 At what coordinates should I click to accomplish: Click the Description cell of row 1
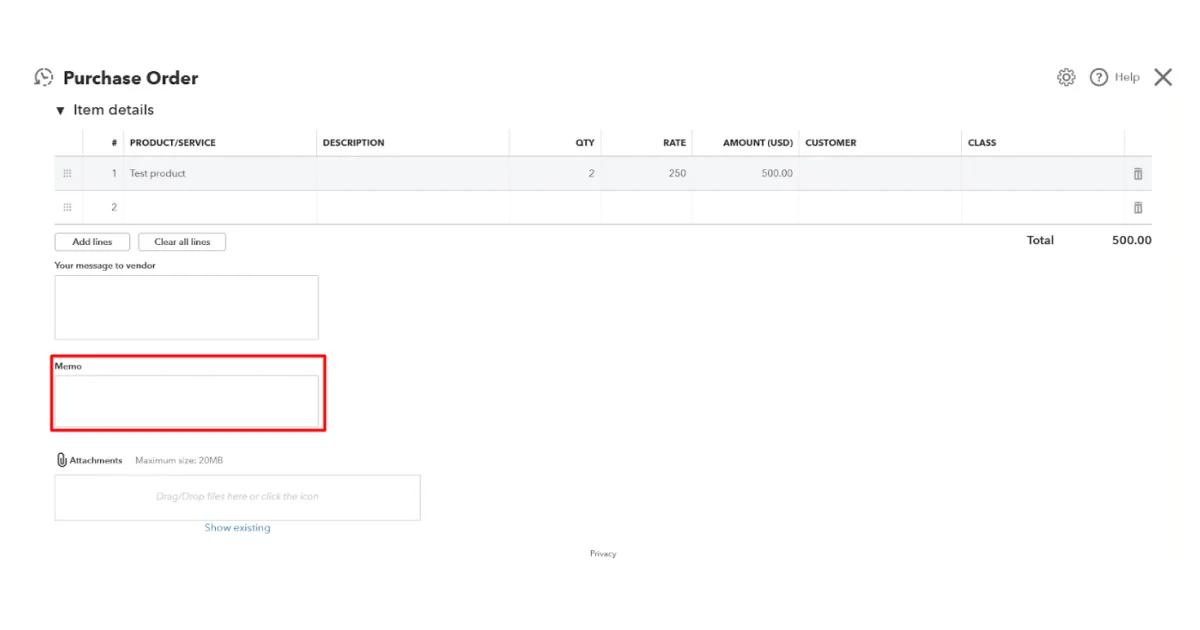click(413, 173)
